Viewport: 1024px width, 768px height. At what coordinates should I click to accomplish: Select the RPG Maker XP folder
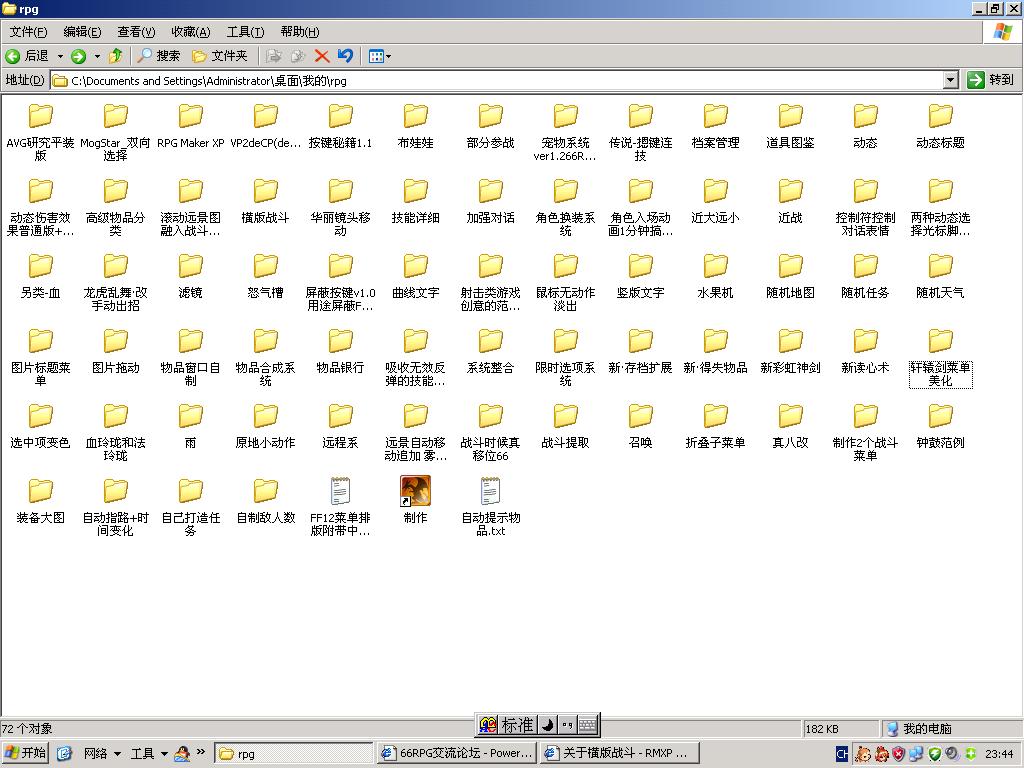click(191, 127)
